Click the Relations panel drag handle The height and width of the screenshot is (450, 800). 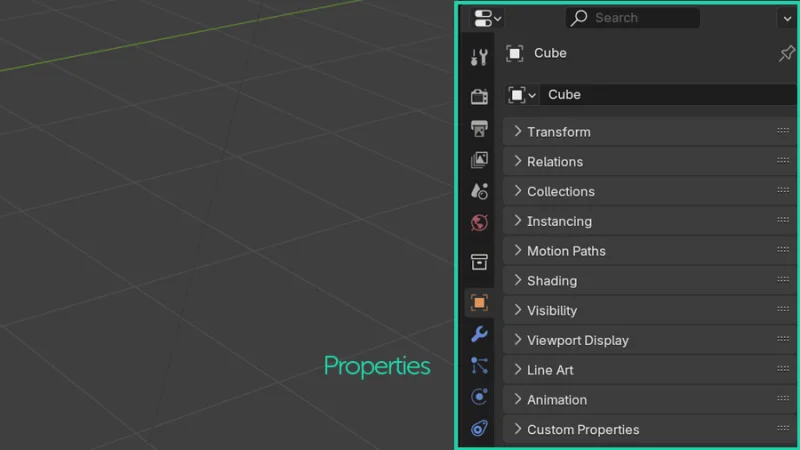pyautogui.click(x=783, y=160)
